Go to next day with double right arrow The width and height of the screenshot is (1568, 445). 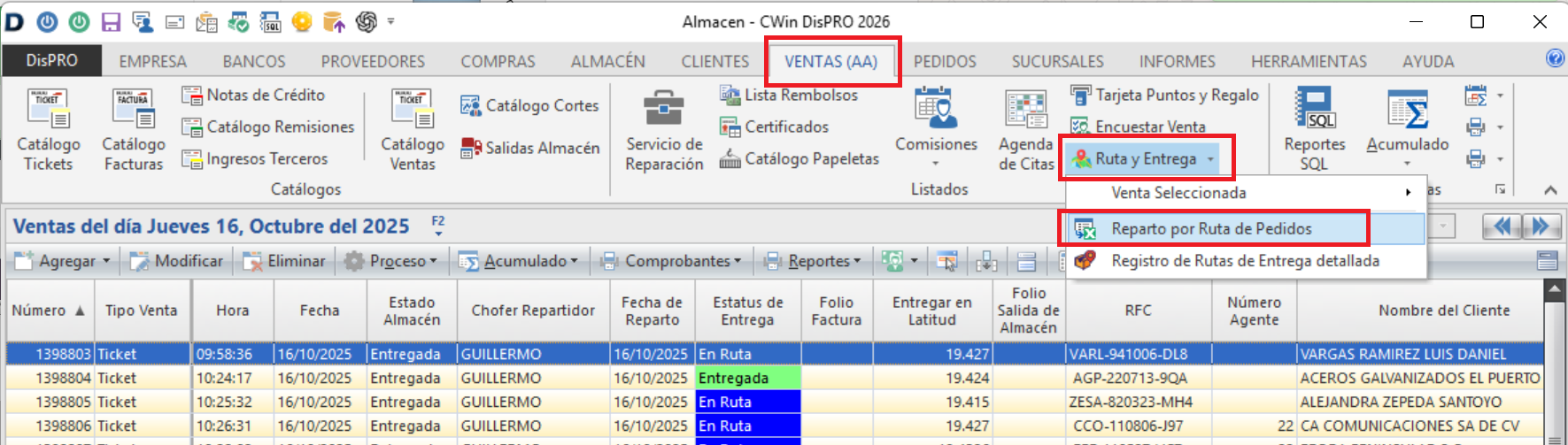pos(1541,226)
